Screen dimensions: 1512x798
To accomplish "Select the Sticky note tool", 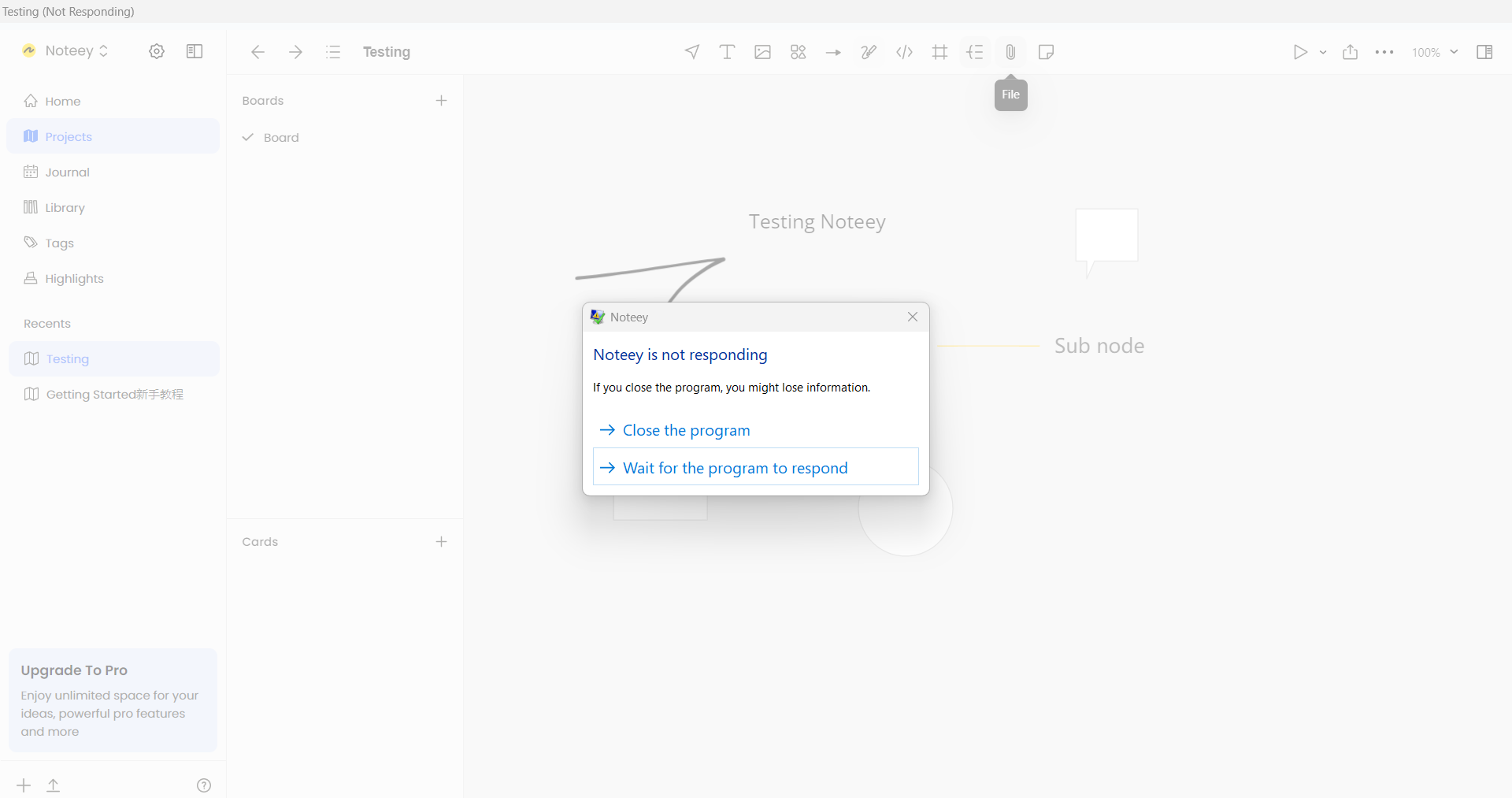I will 1046,52.
